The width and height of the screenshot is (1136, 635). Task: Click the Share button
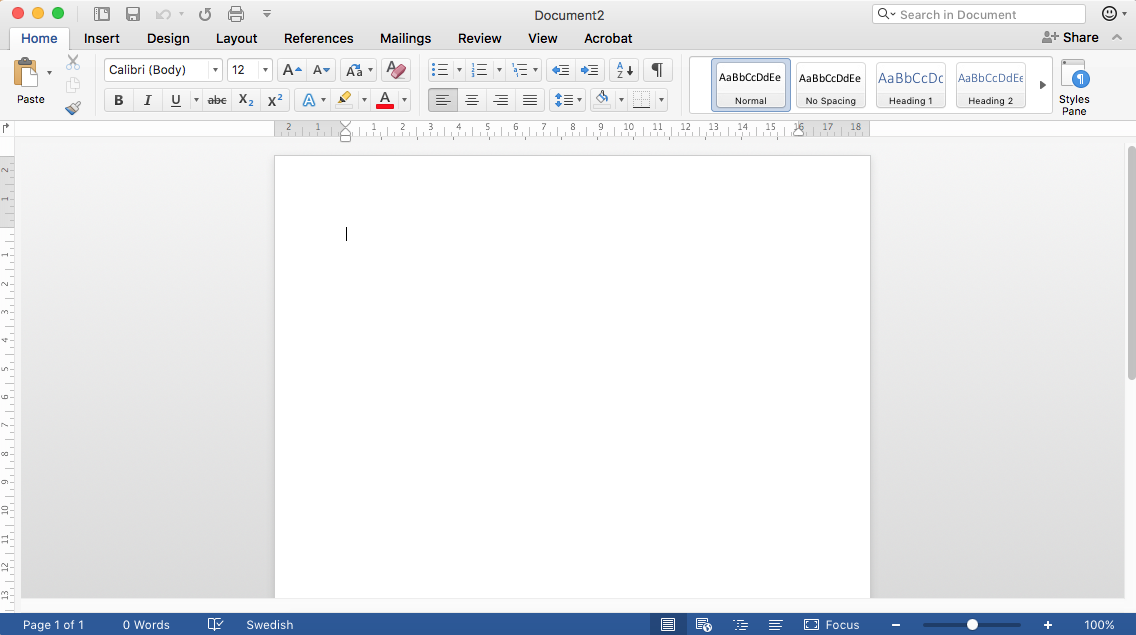[1070, 37]
